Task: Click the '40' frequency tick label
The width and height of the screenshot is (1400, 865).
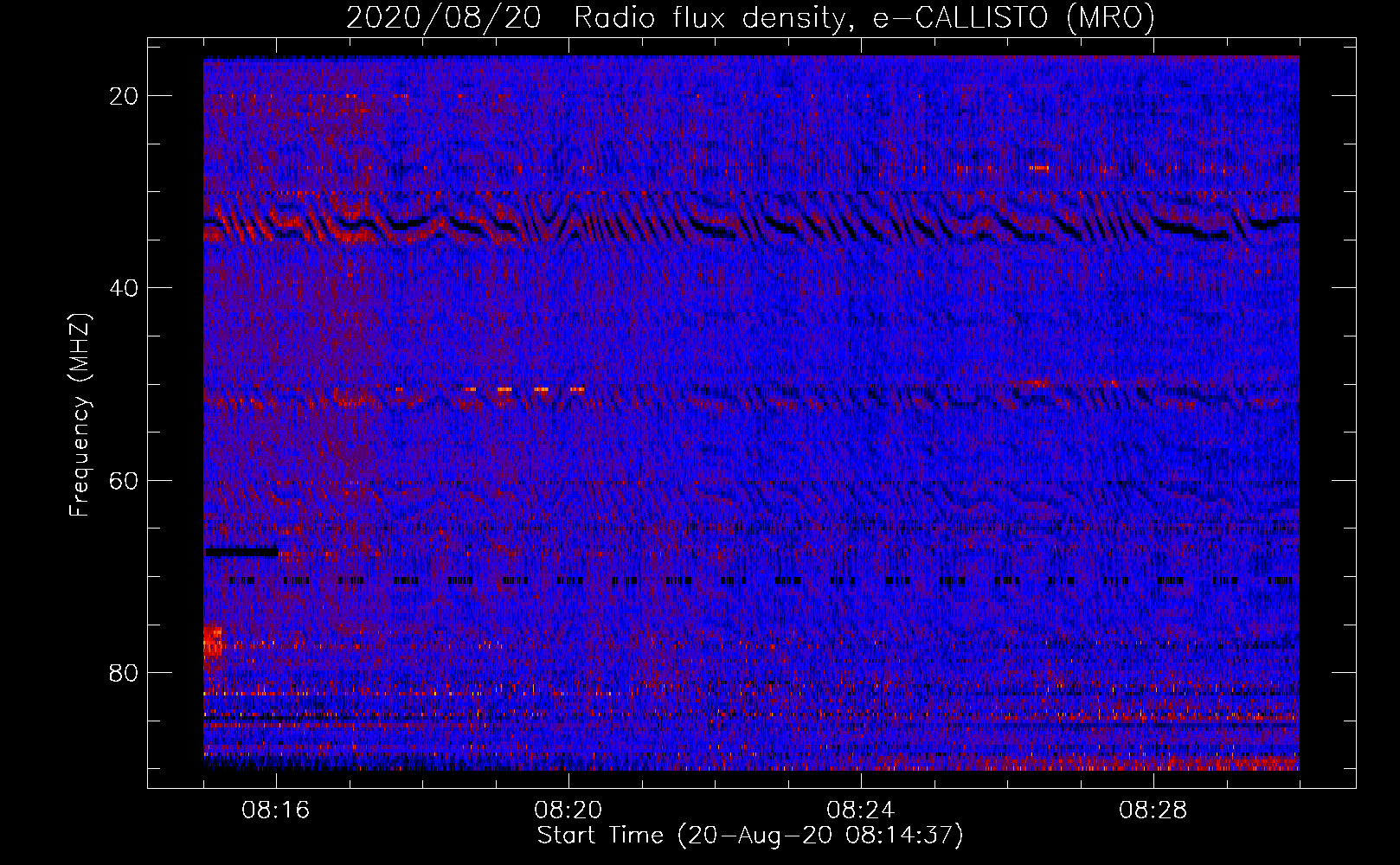Action: coord(125,288)
